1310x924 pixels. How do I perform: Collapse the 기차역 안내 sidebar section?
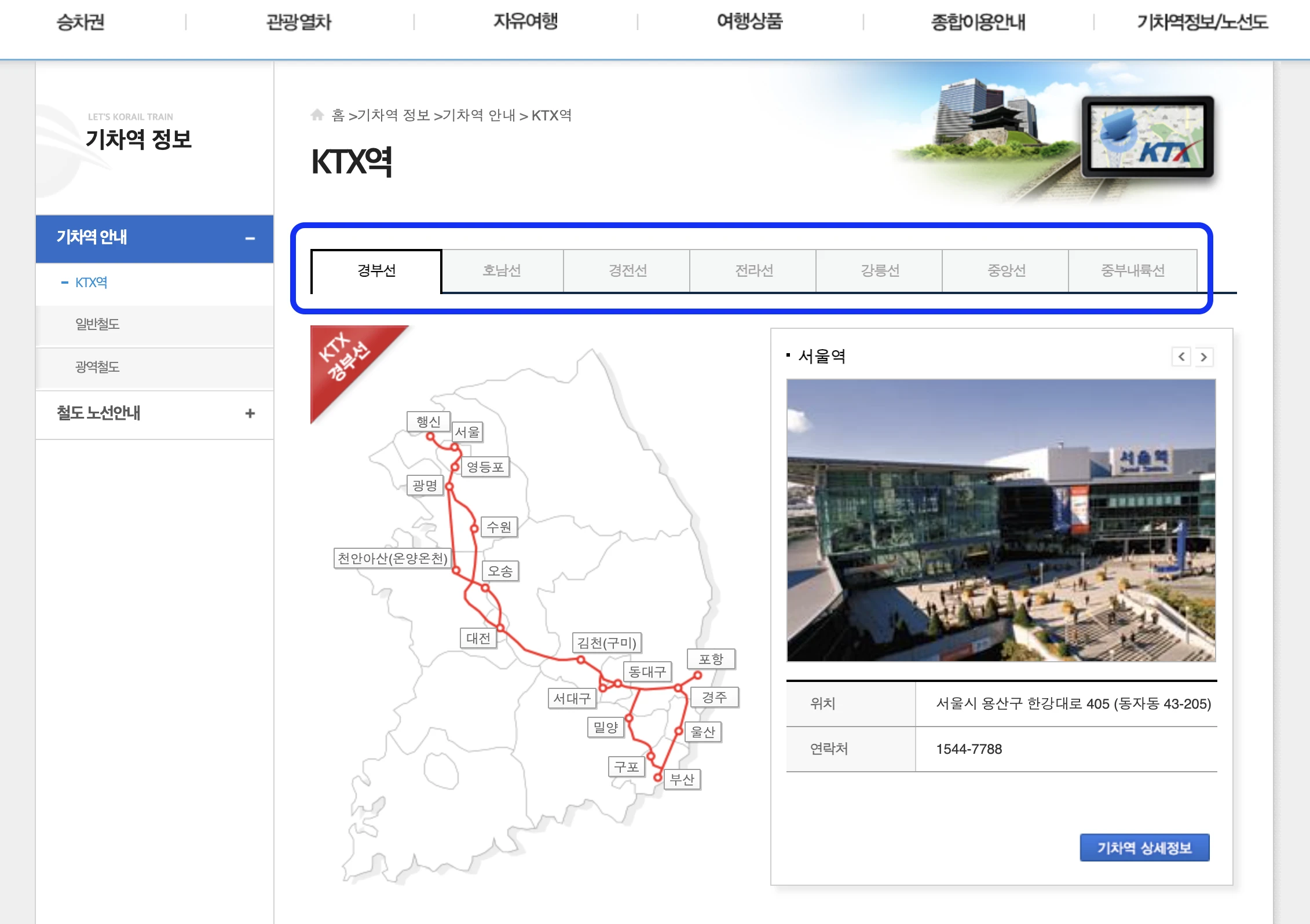click(x=251, y=238)
